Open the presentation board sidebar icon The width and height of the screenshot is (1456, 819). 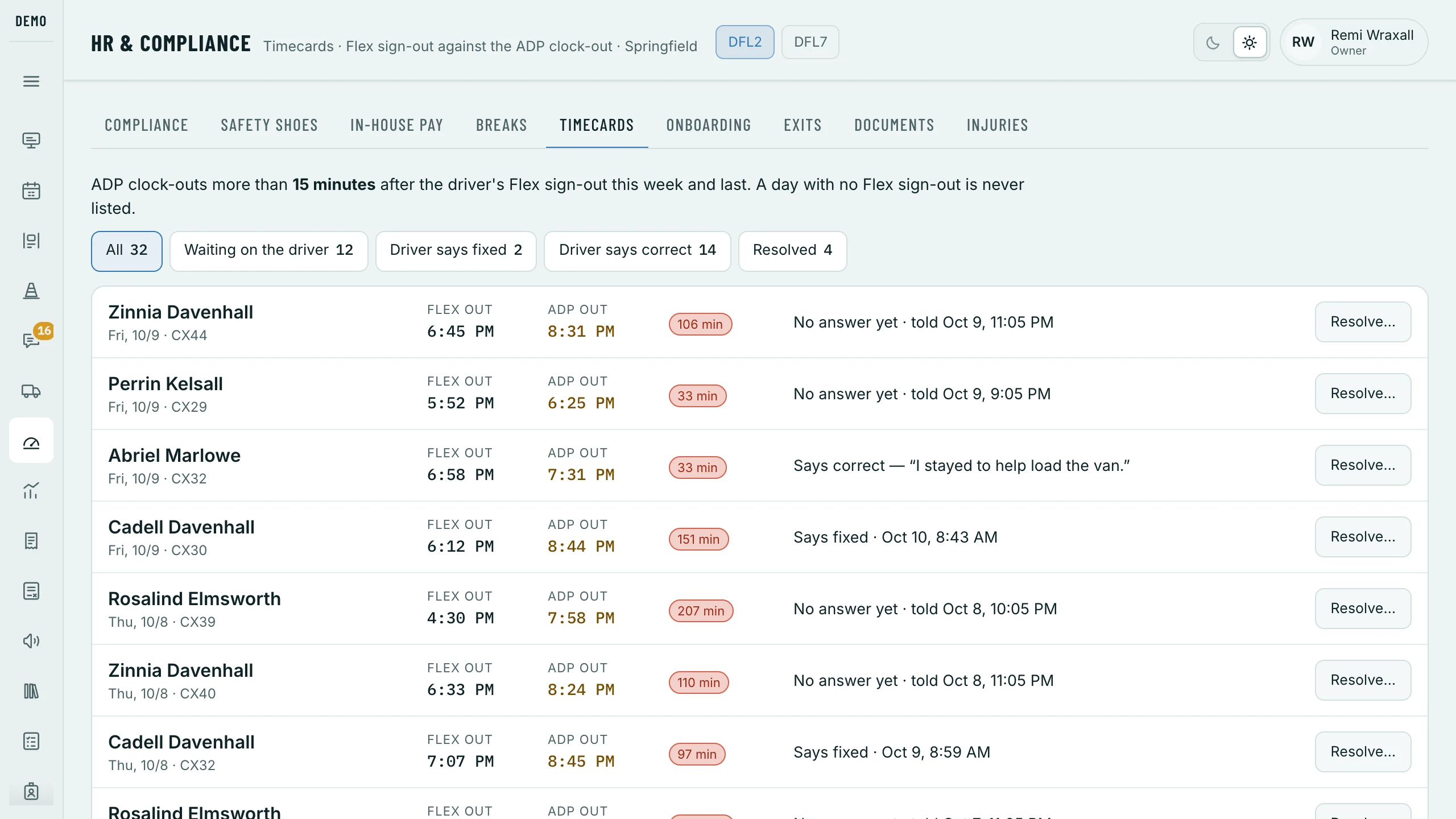click(x=31, y=140)
